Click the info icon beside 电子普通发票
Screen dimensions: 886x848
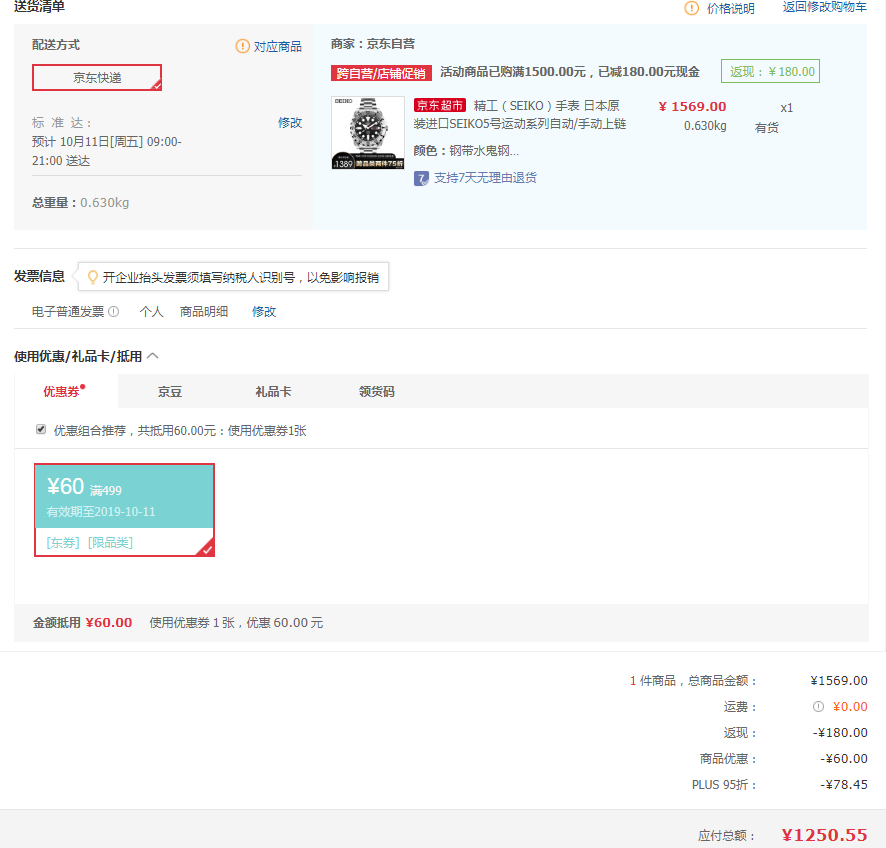[x=114, y=311]
